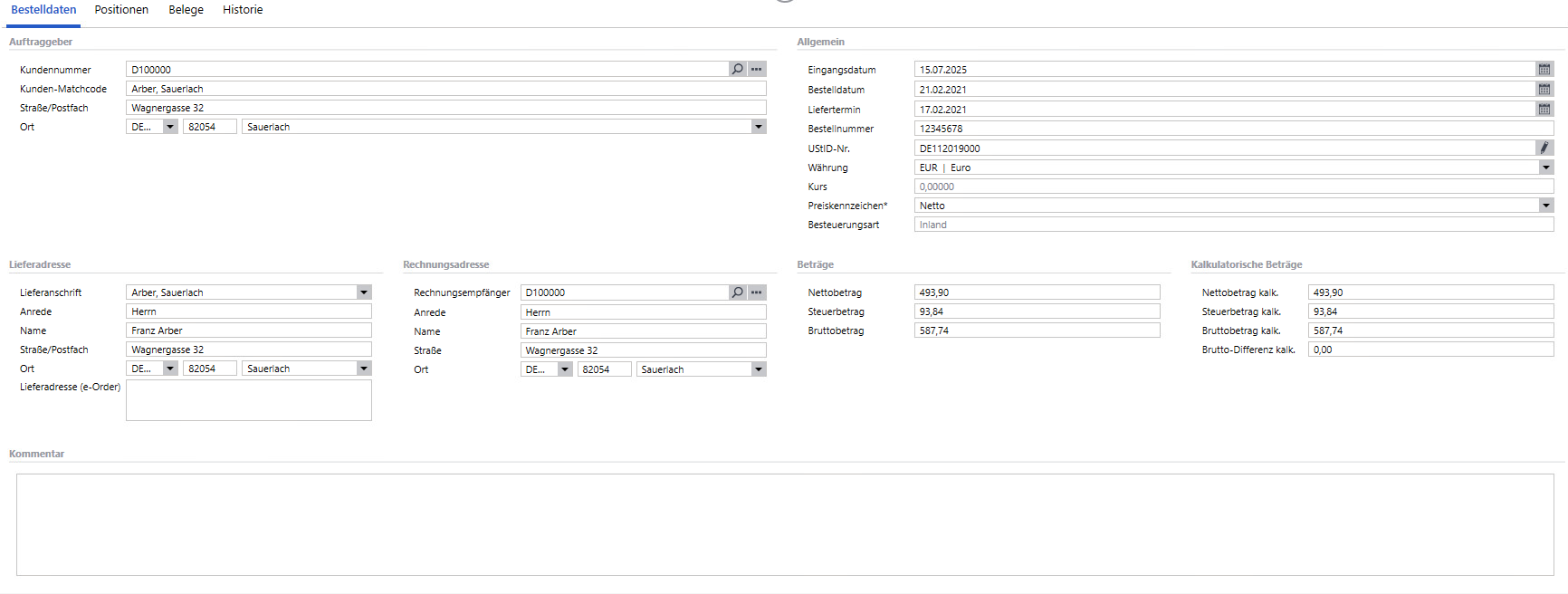Expand the Währung dropdown

[1545, 168]
